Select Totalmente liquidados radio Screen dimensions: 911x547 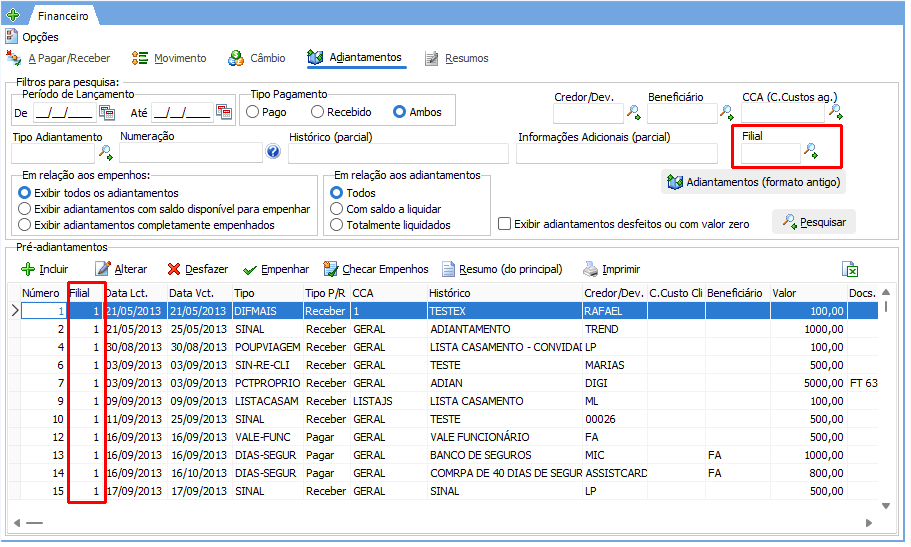(390, 225)
